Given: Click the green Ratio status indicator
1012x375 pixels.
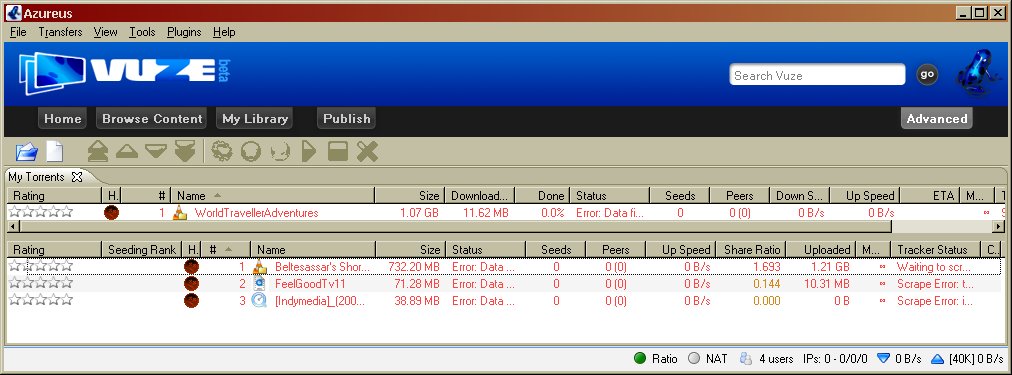Looking at the screenshot, I should pos(640,358).
